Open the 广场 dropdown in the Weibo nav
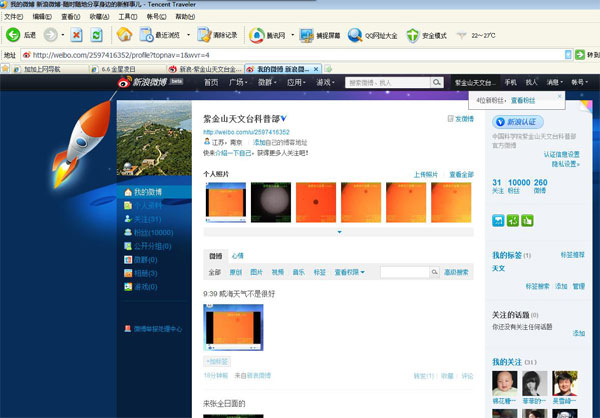The width and height of the screenshot is (600, 418). point(239,82)
